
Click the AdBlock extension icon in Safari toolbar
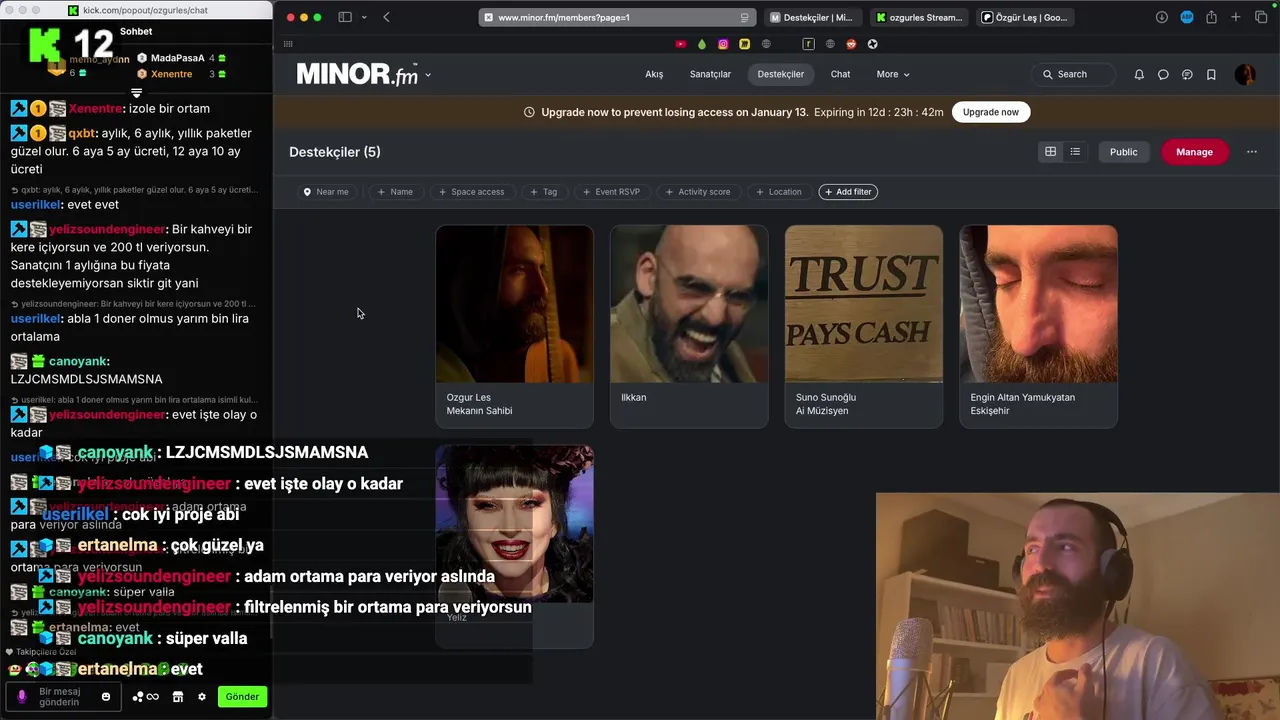pyautogui.click(x=1187, y=17)
